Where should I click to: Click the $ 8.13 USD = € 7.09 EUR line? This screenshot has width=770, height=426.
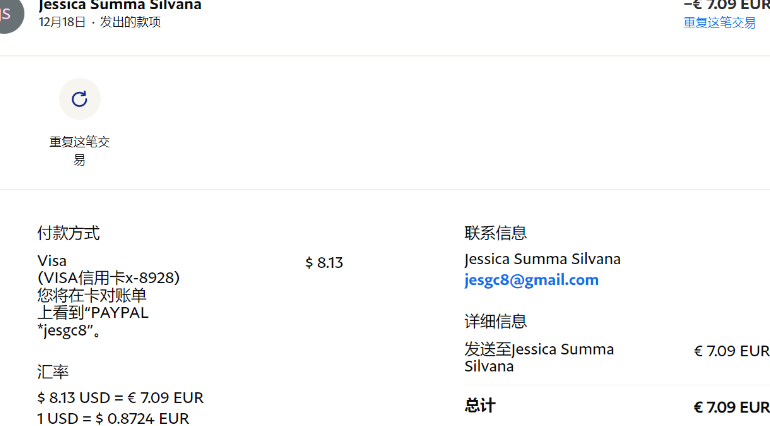[120, 398]
